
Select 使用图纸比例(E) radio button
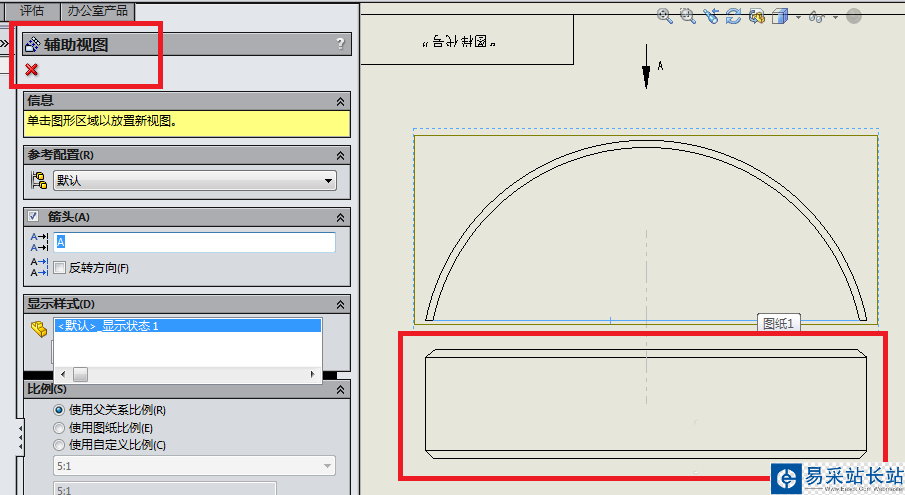pos(59,428)
